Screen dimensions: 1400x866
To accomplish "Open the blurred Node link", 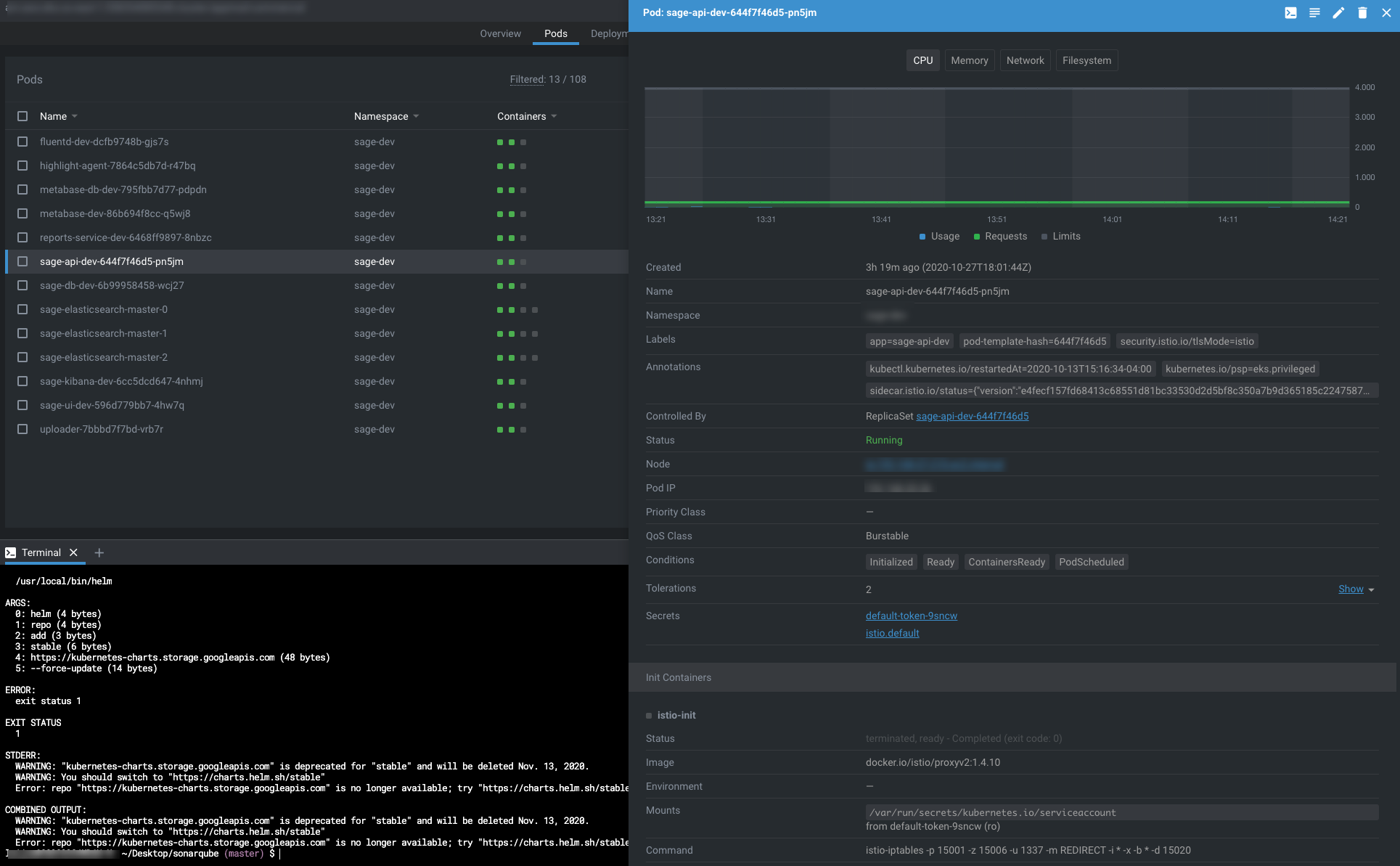I will [x=934, y=465].
